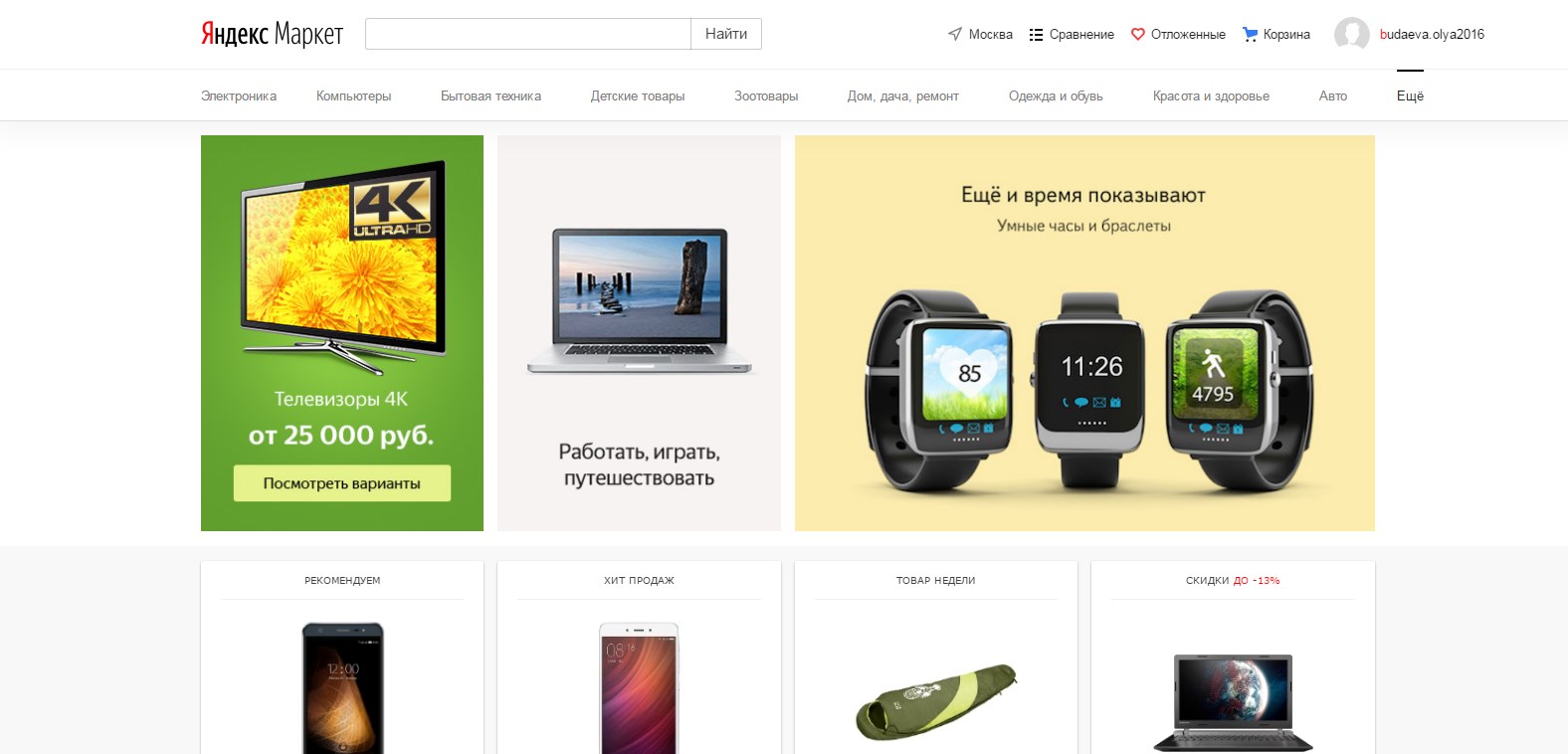Click the laptop image under Скидки
This screenshot has width=1568, height=754.
1233,702
